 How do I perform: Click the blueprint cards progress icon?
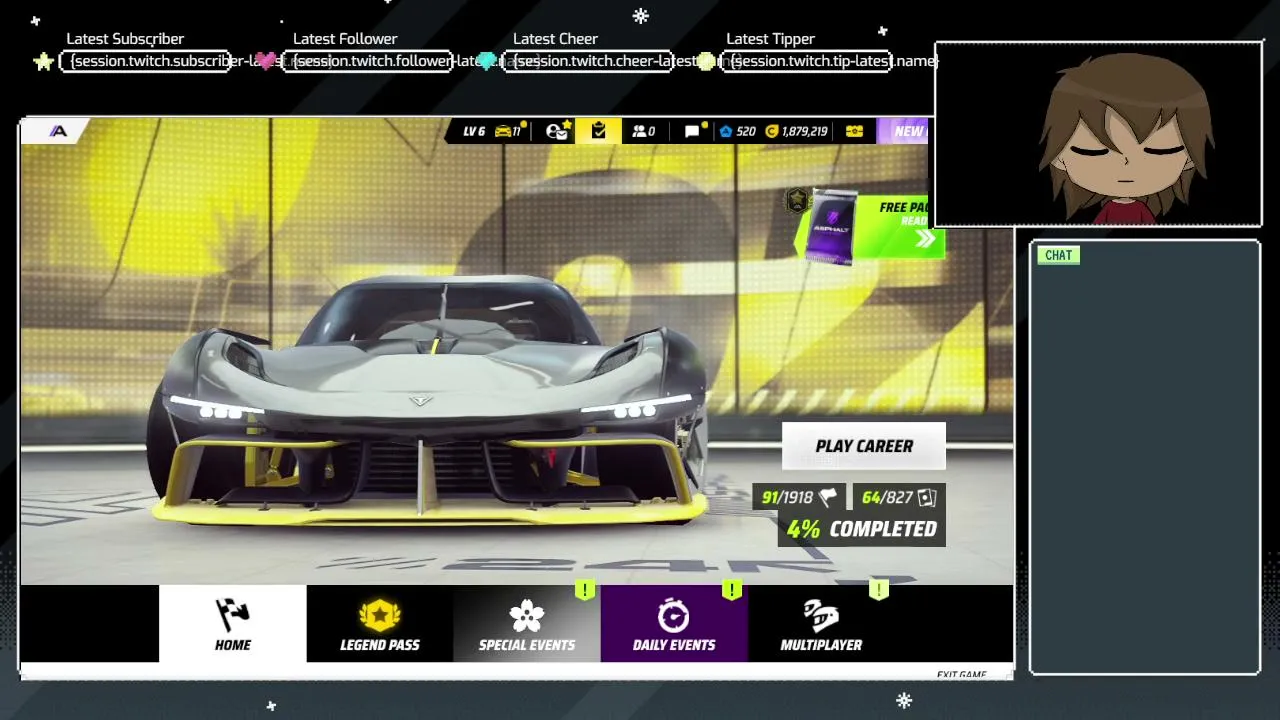coord(926,498)
